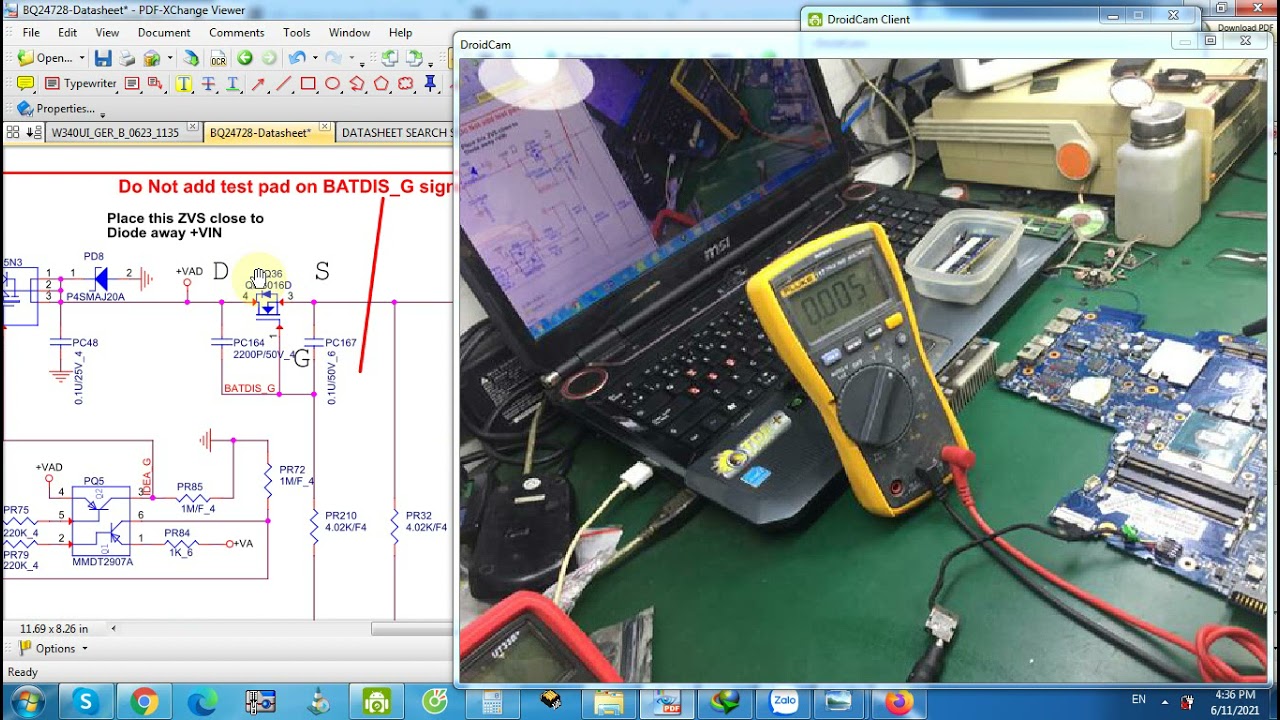This screenshot has width=1280, height=720.
Task: Open Skype from the taskbar
Action: 85,702
